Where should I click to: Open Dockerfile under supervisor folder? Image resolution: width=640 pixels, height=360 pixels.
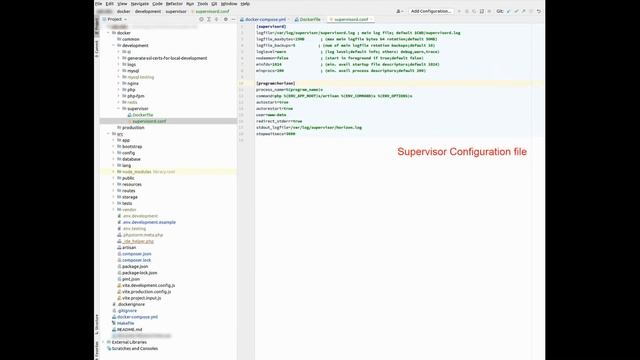tap(142, 115)
